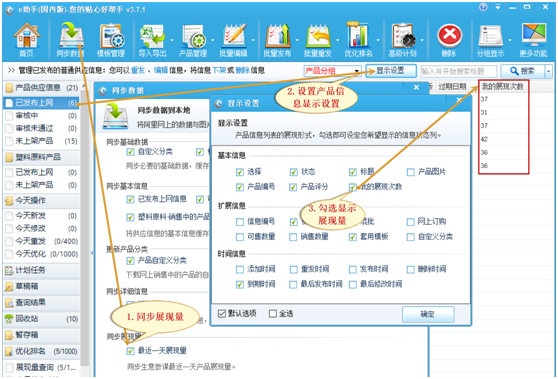Click the 显示设置 button

[x=391, y=71]
